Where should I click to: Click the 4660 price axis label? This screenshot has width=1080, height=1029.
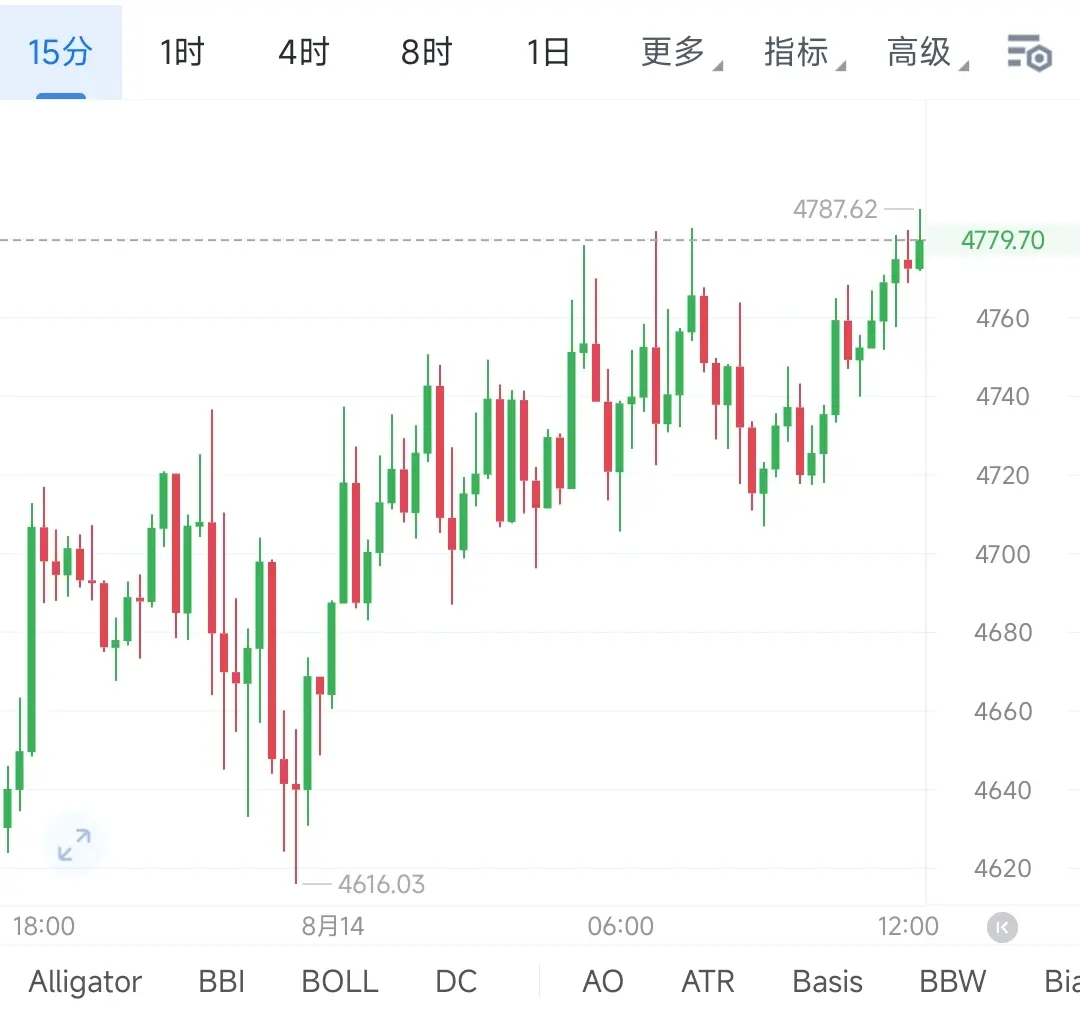pos(1003,711)
